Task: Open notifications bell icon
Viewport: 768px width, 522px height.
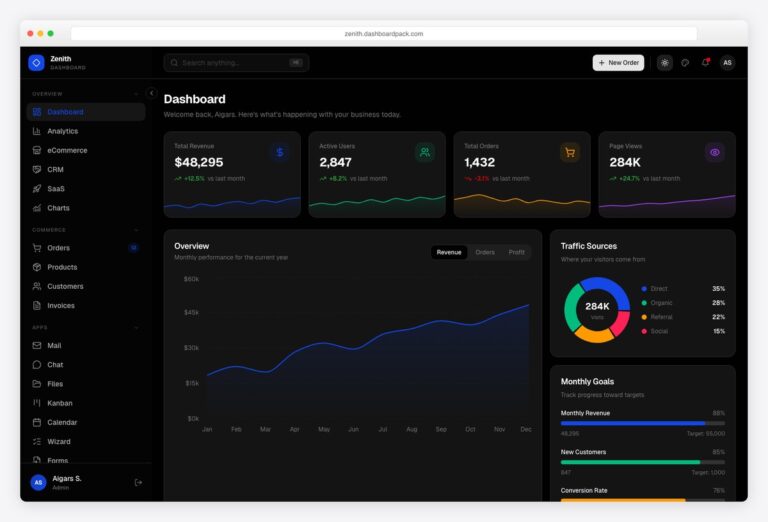Action: click(x=706, y=62)
